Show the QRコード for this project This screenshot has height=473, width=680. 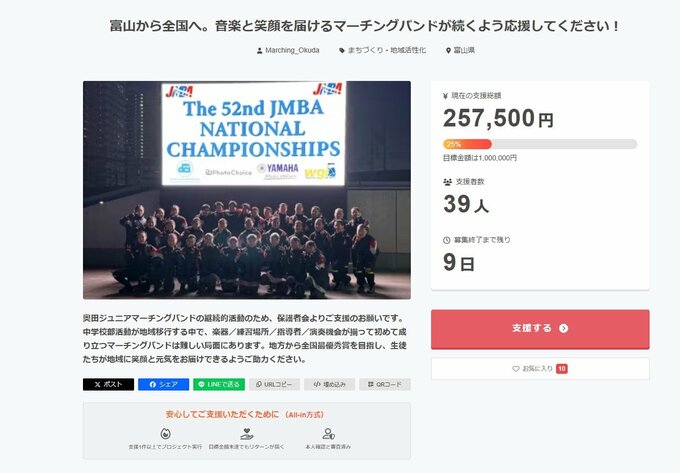[x=384, y=384]
